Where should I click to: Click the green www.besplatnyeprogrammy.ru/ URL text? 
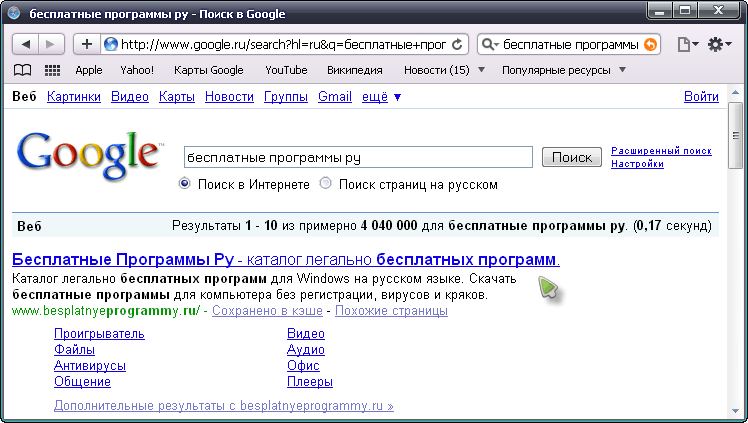tap(106, 311)
